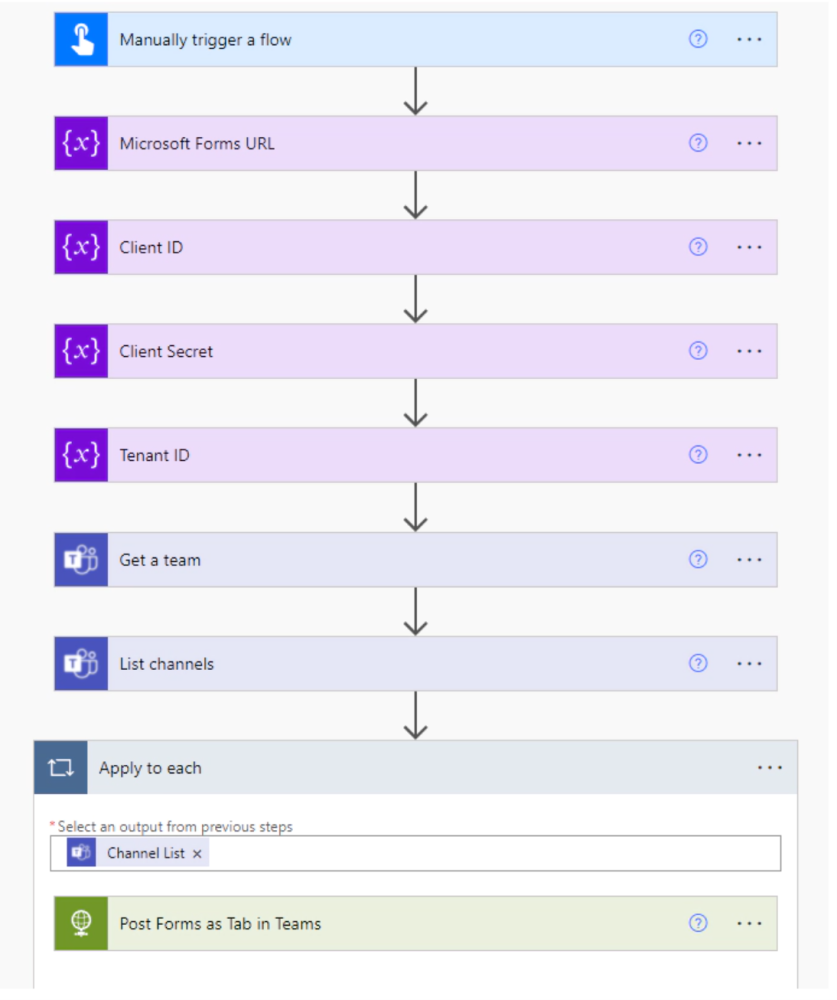837x1000 pixels.
Task: Select the Channel List dynamic content token
Action: (145, 853)
